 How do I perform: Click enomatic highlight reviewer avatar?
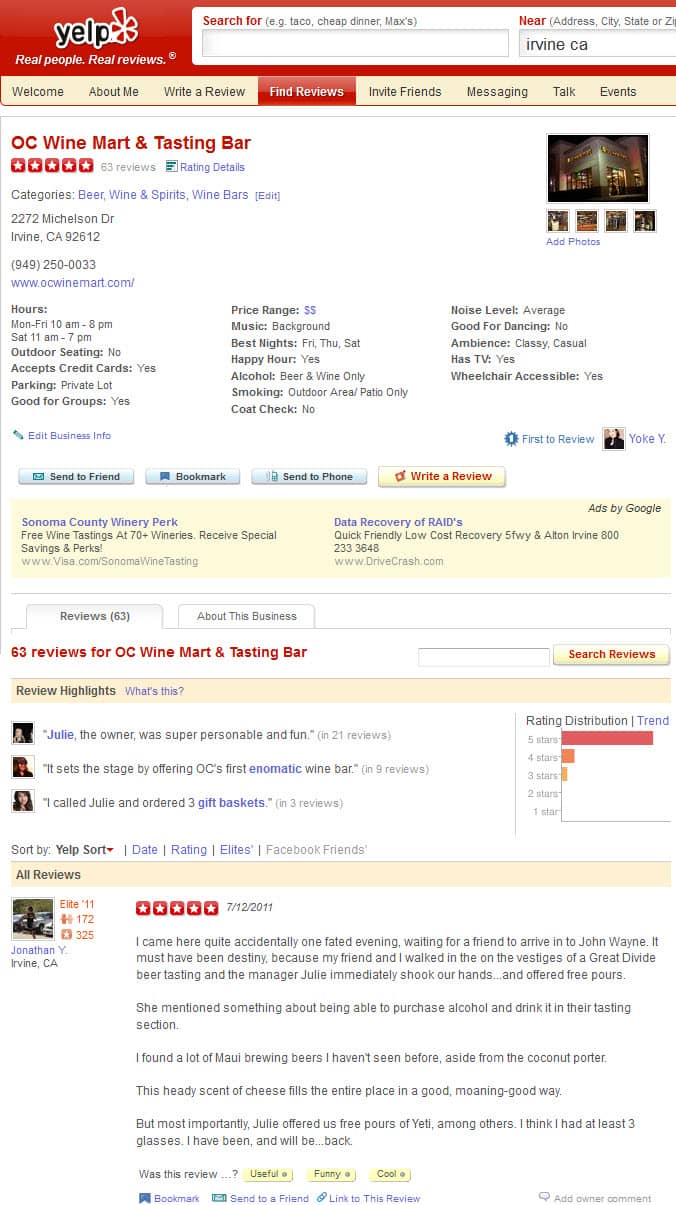tap(23, 767)
